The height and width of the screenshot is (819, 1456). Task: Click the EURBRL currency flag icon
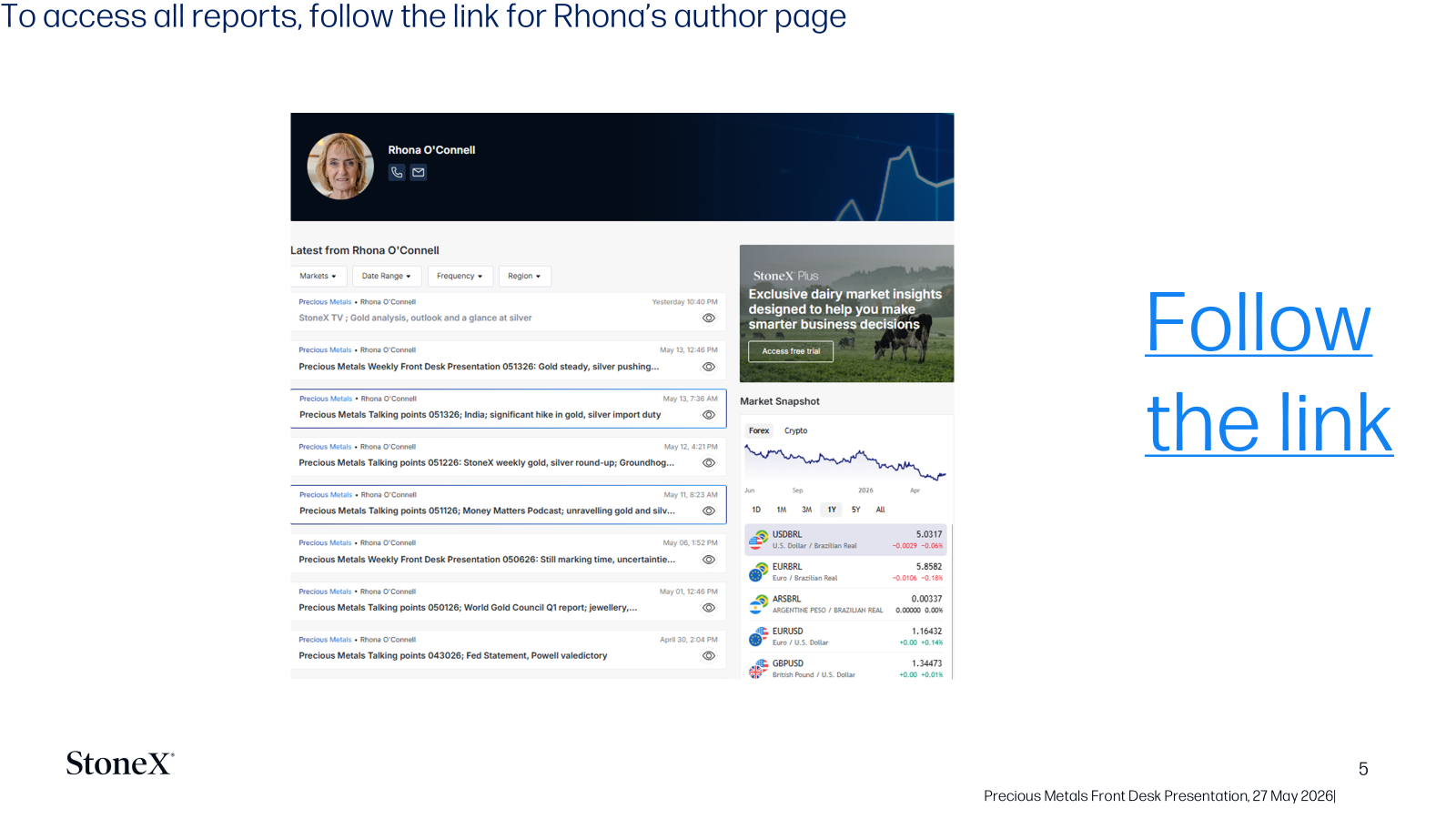759,571
